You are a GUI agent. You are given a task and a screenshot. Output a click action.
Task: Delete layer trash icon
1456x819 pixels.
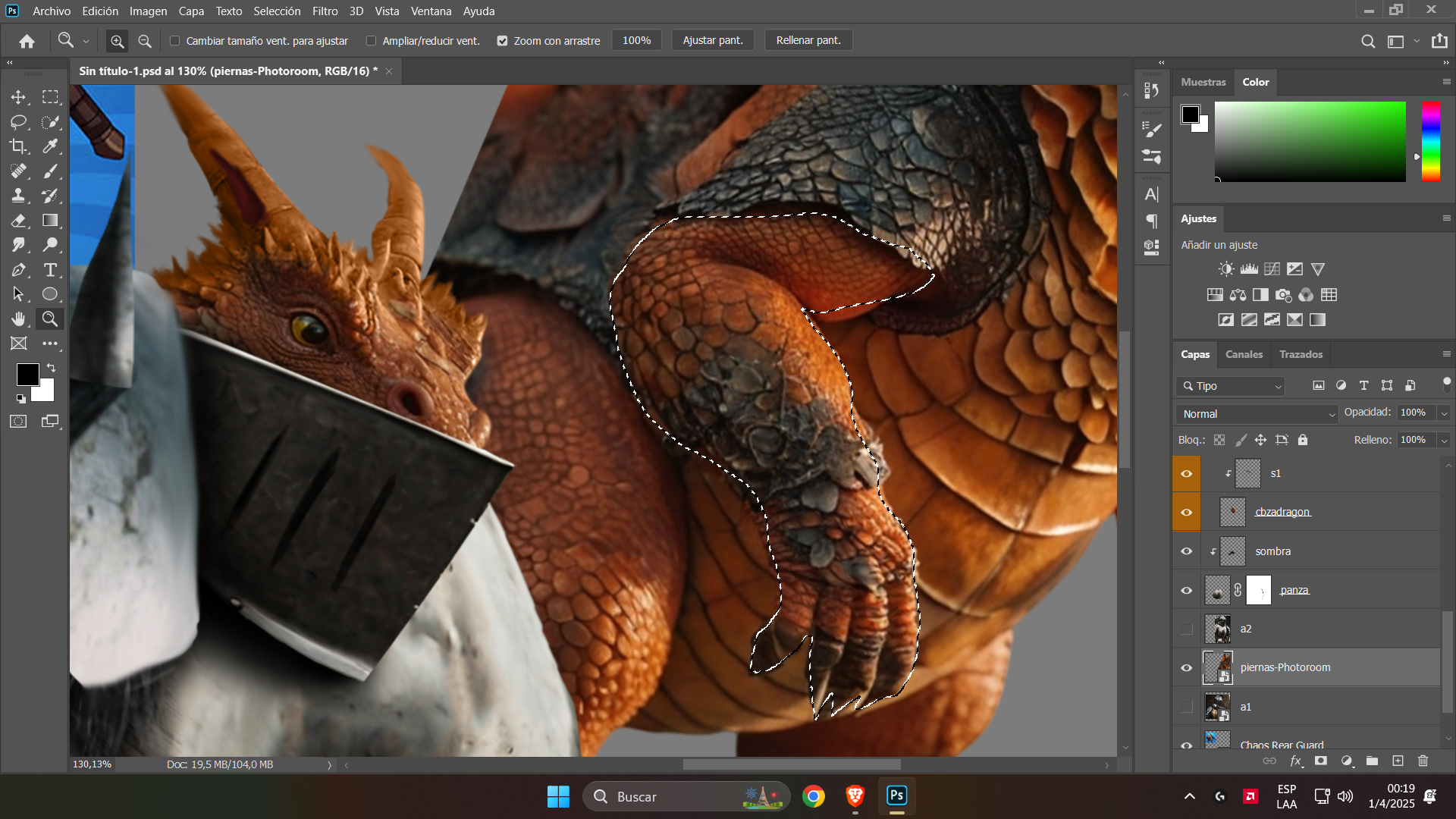pos(1423,761)
